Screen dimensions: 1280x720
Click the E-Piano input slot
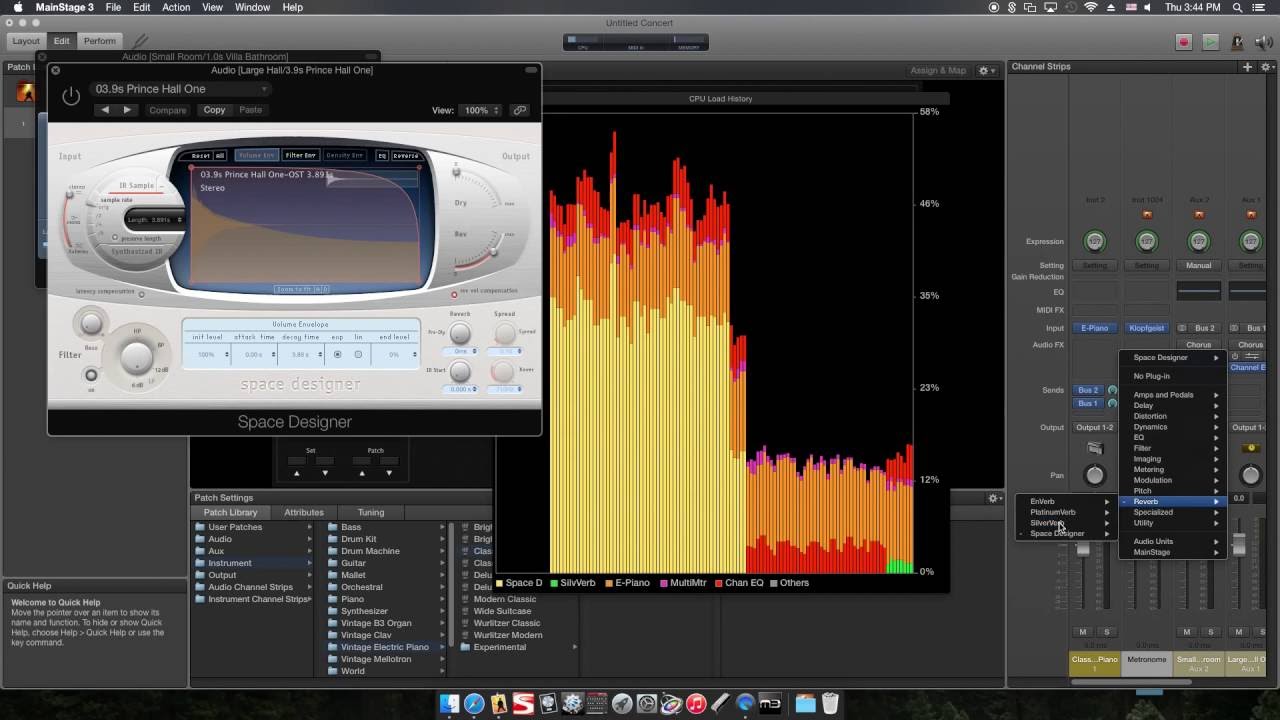click(1095, 328)
